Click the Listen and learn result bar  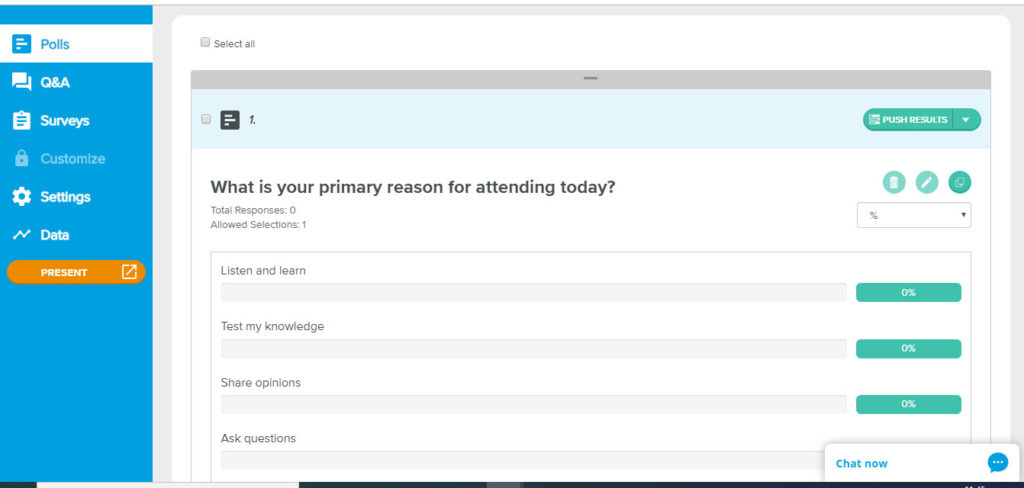click(x=533, y=292)
